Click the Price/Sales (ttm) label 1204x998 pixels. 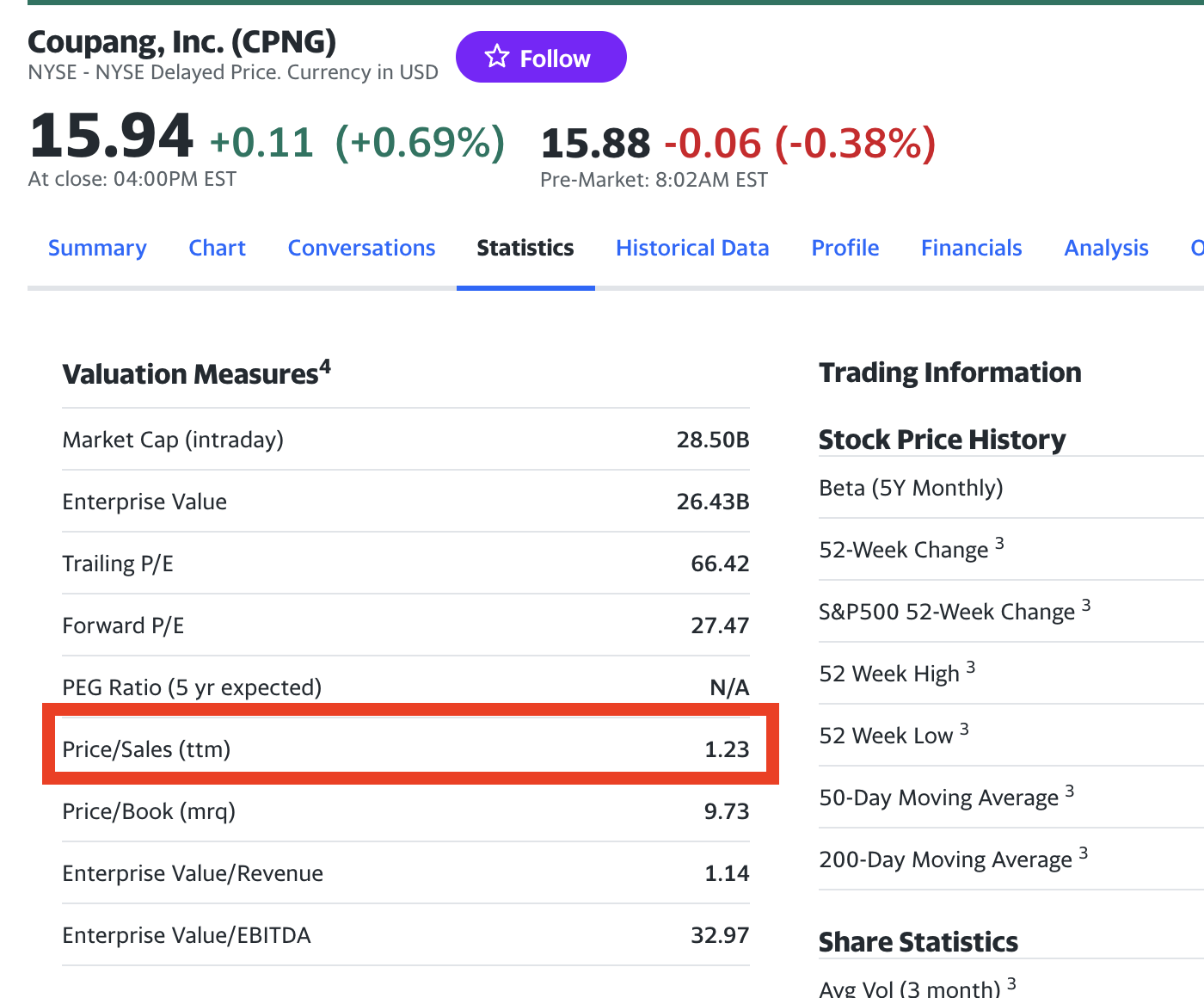[x=146, y=749]
